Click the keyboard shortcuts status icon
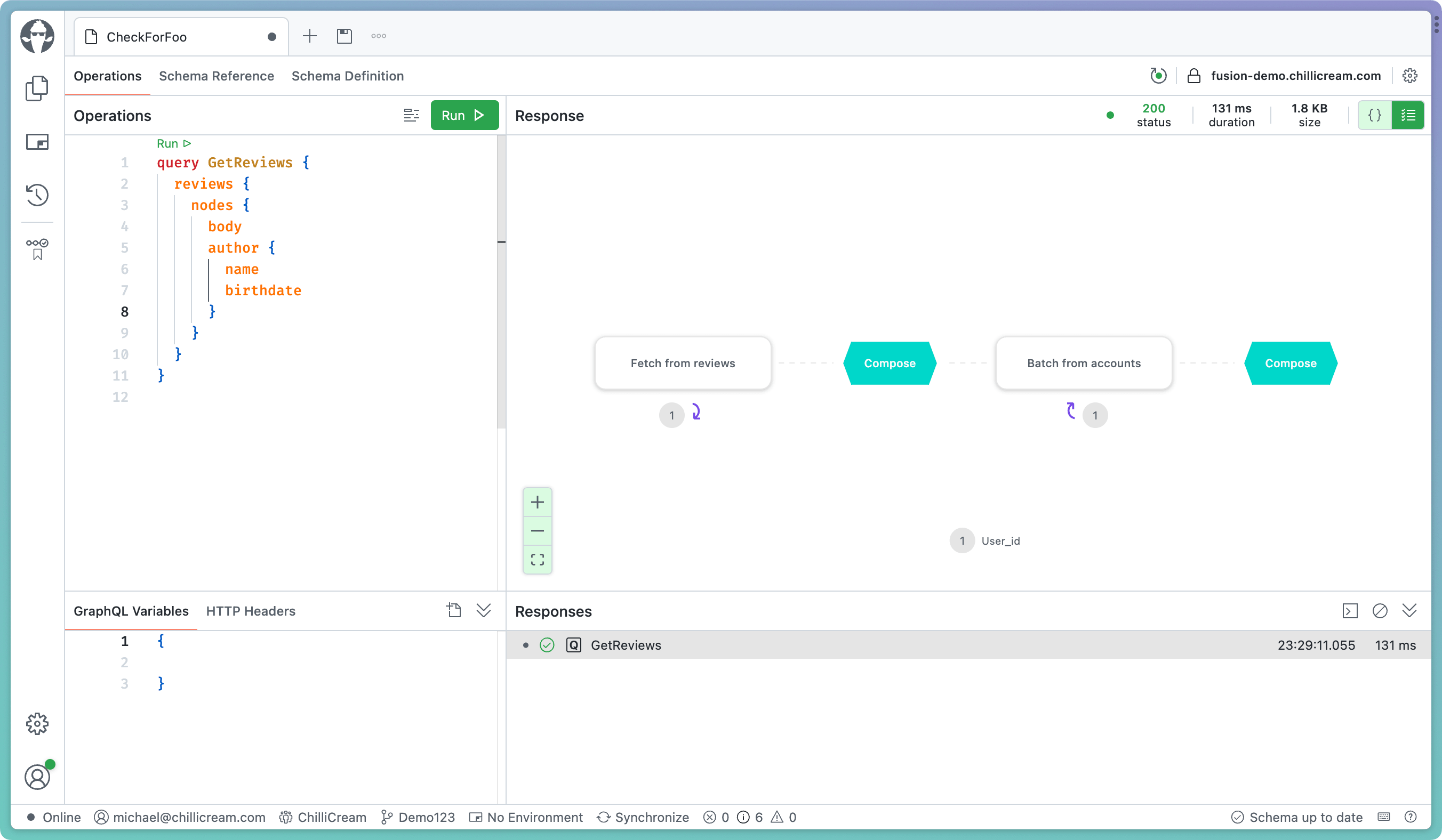This screenshot has height=840, width=1442. (1384, 817)
